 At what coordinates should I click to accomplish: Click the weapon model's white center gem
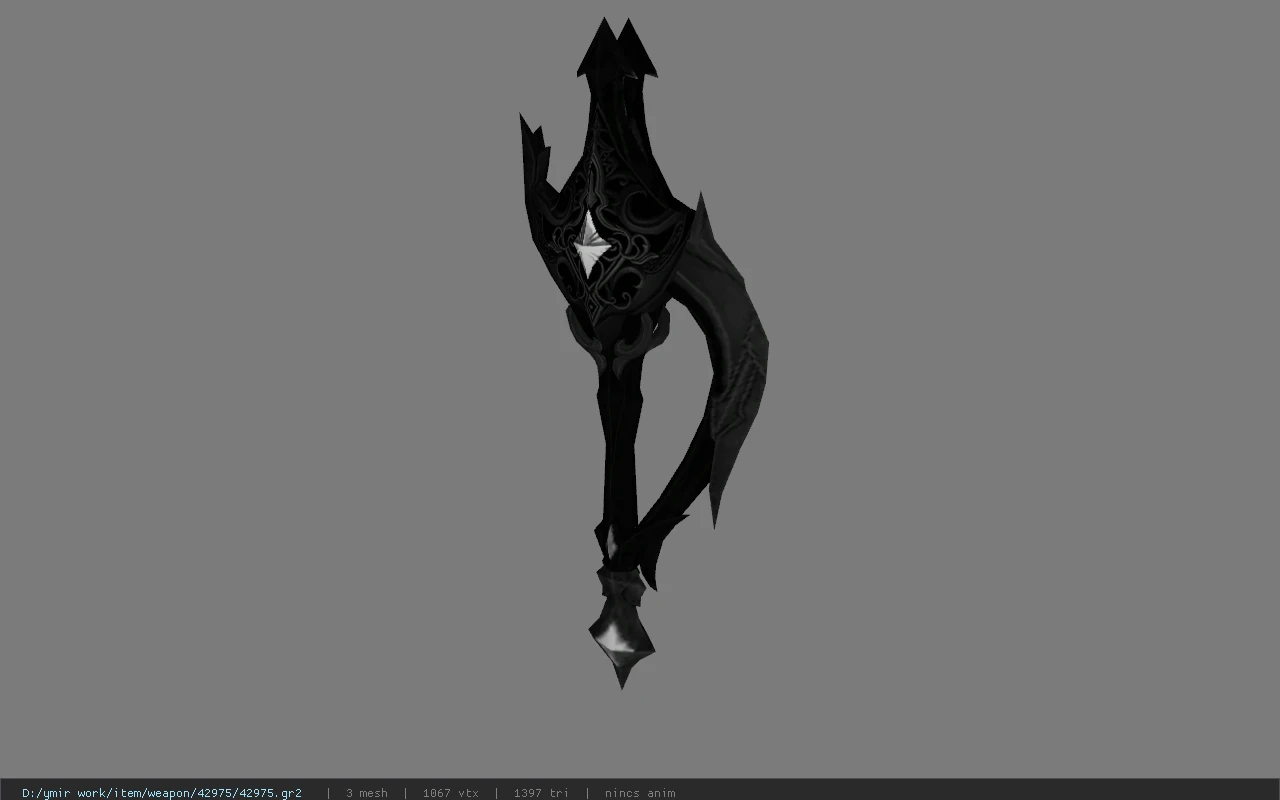coord(592,245)
